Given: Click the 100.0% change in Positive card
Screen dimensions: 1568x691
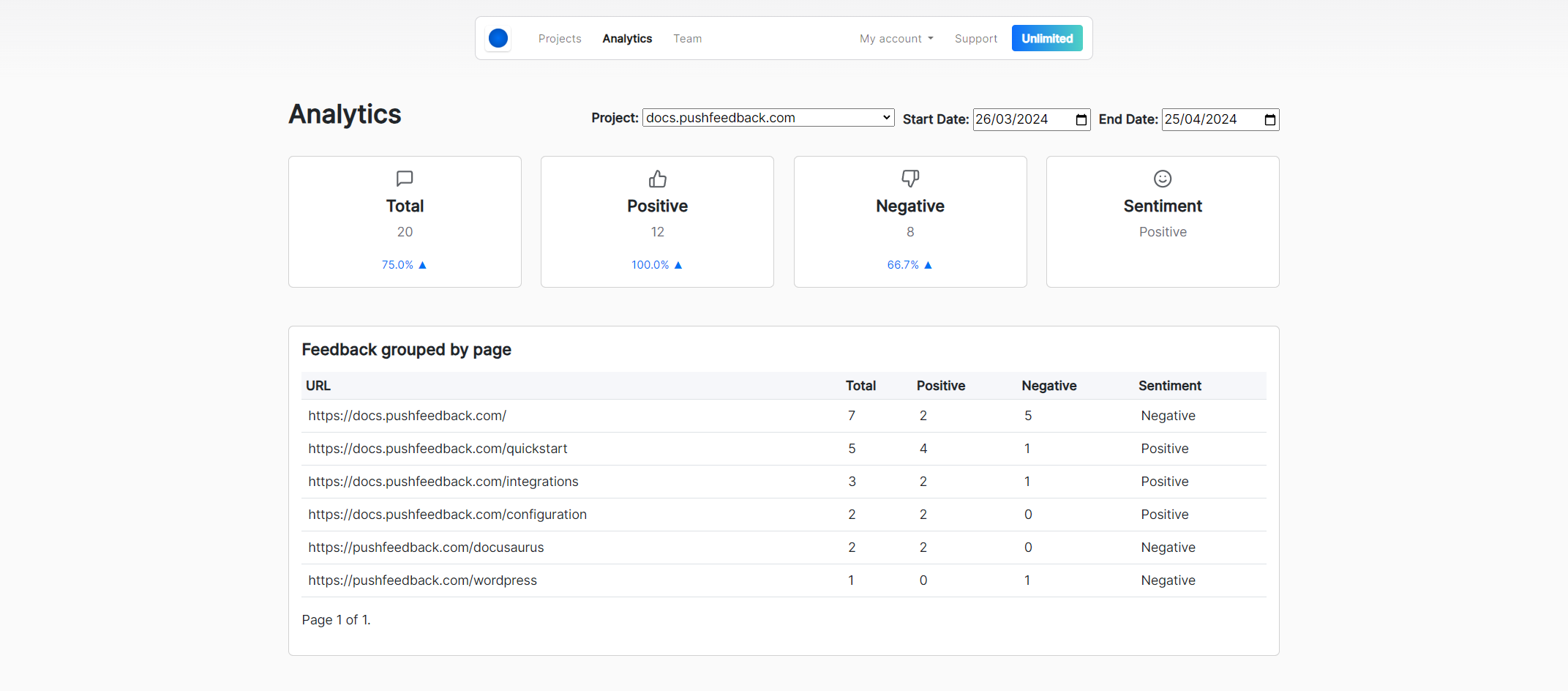Looking at the screenshot, I should 650,265.
